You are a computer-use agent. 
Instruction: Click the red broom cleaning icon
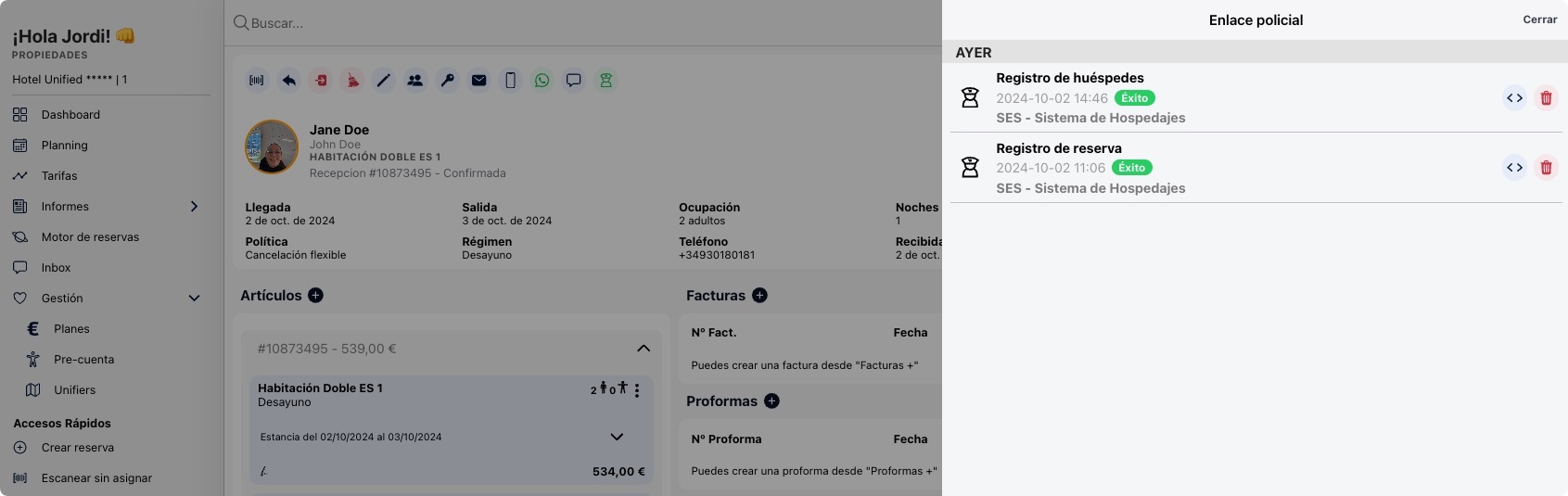(352, 81)
